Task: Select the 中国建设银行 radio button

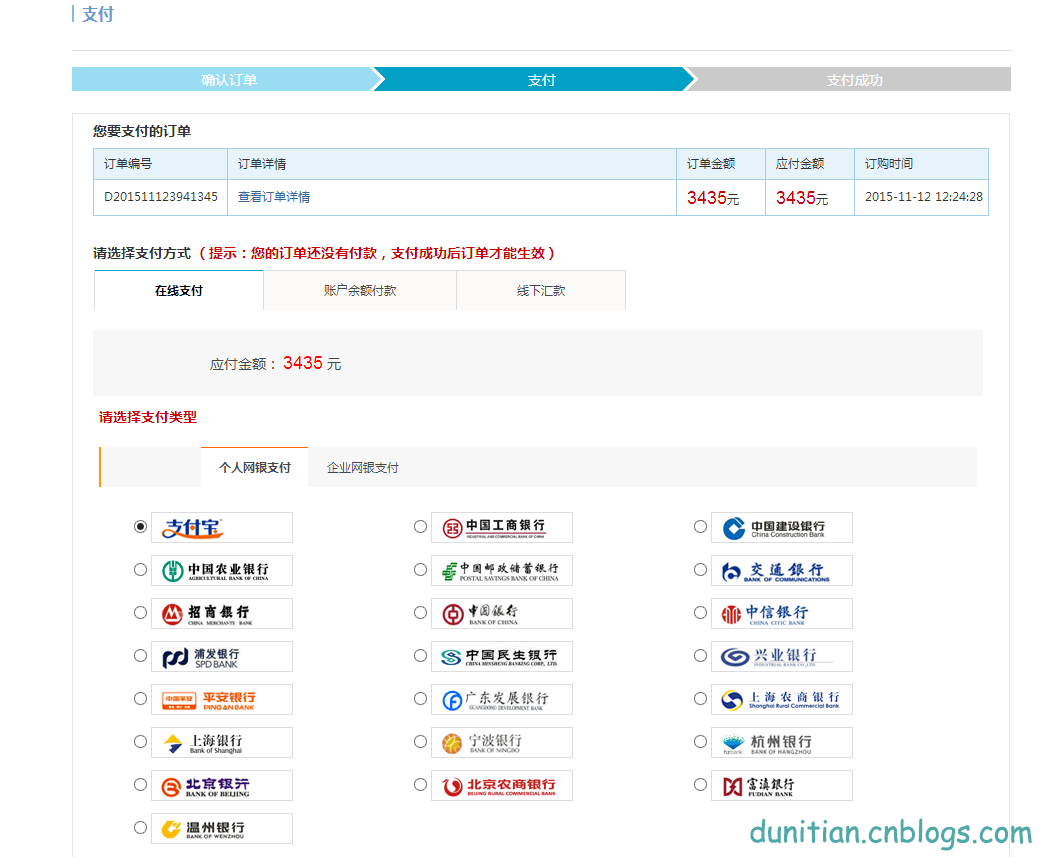Action: (700, 527)
